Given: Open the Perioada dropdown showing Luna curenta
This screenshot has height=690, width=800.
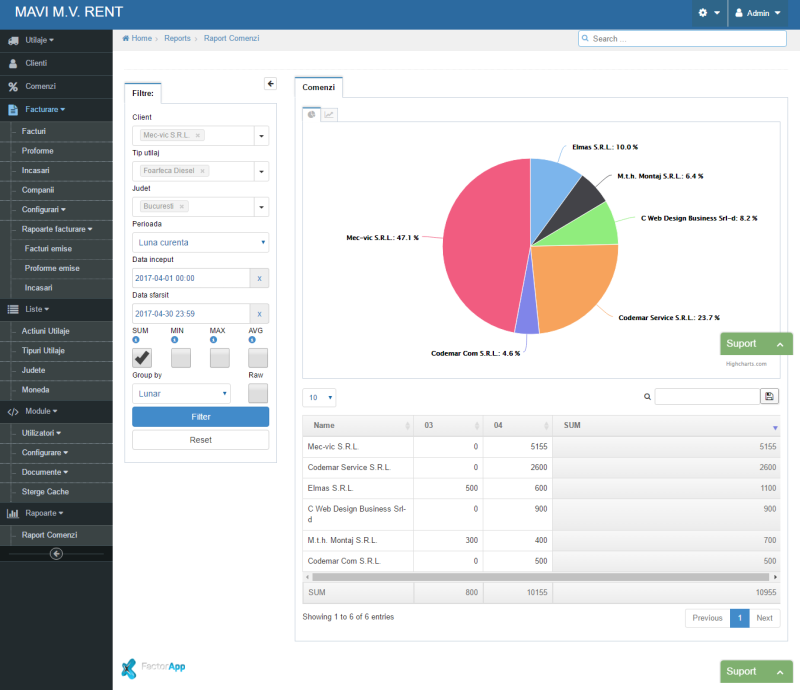Looking at the screenshot, I should pos(200,242).
